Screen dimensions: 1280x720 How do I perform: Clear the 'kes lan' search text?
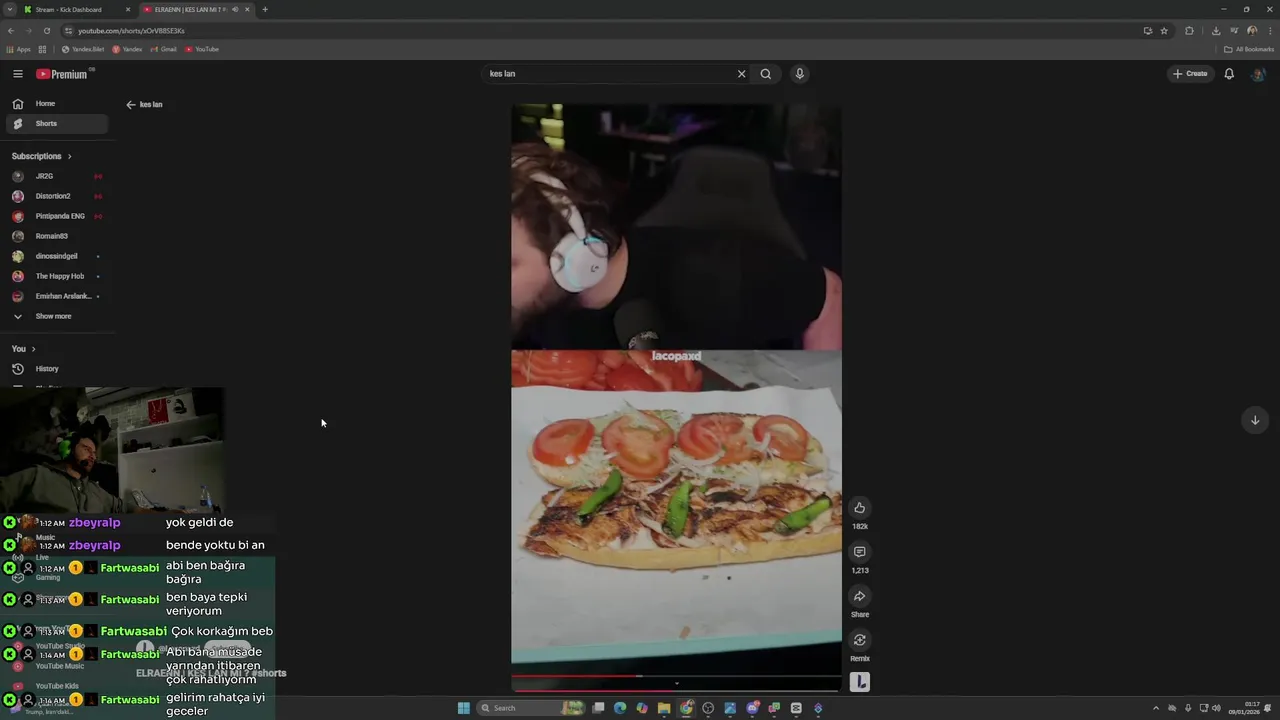741,74
